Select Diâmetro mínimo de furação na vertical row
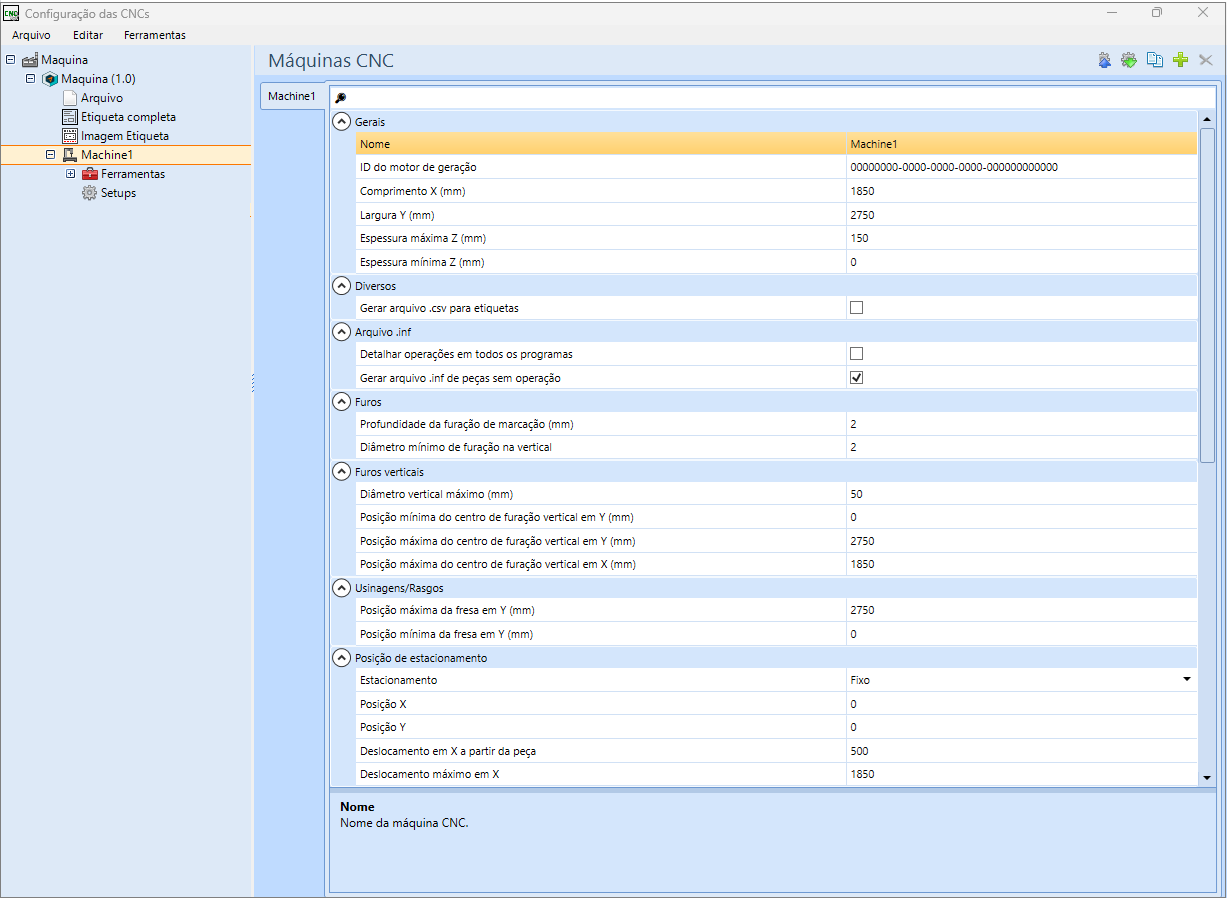The image size is (1232, 905). [x=776, y=448]
